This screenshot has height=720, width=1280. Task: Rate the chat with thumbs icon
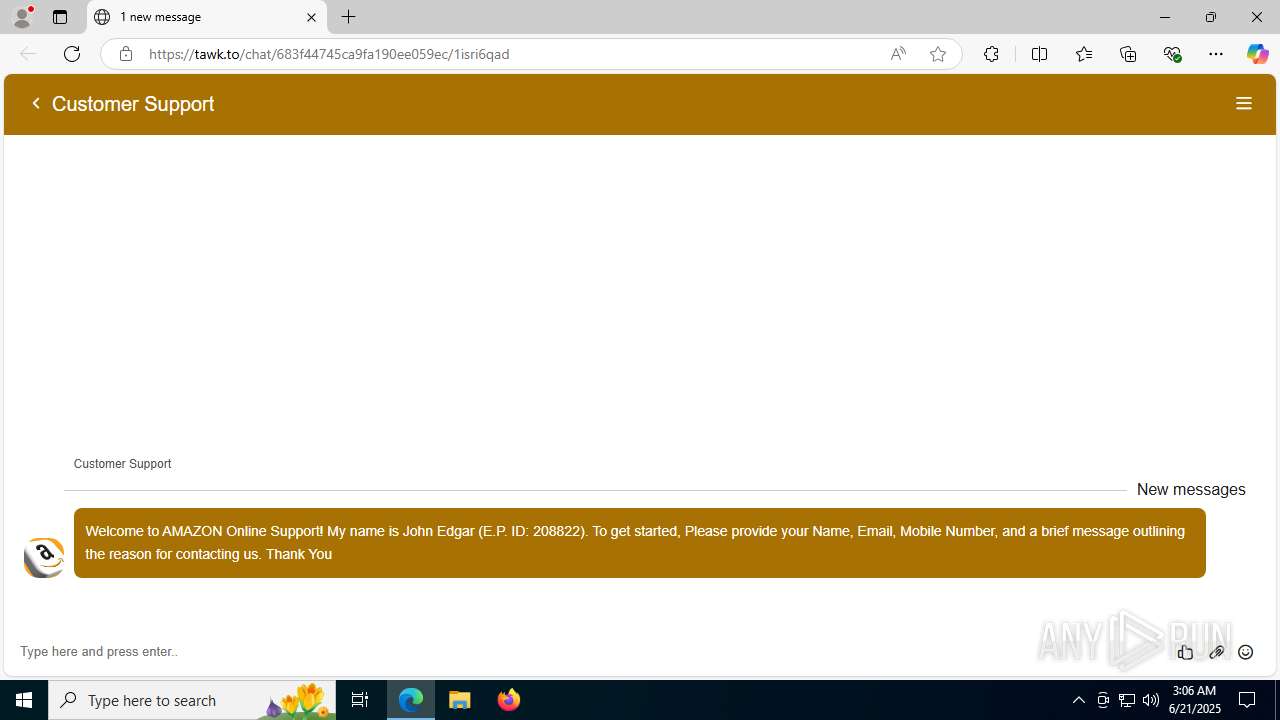(x=1185, y=652)
